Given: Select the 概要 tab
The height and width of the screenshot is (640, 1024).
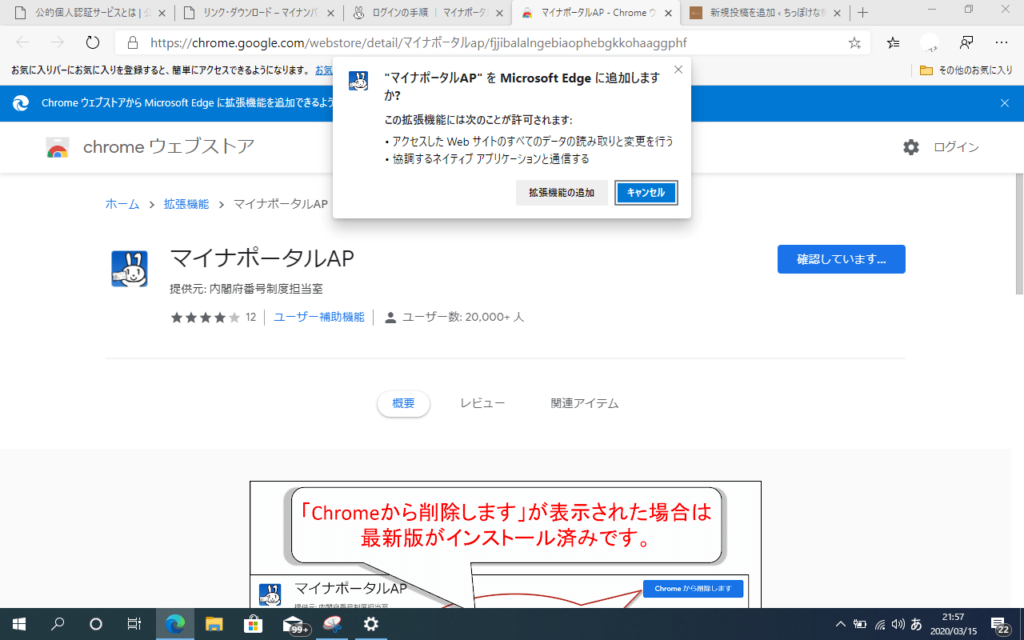Looking at the screenshot, I should tap(403, 404).
